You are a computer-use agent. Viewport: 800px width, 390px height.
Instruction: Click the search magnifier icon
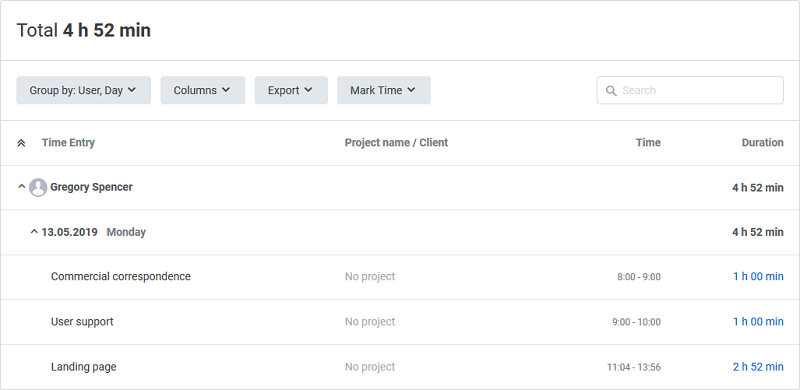click(x=611, y=90)
